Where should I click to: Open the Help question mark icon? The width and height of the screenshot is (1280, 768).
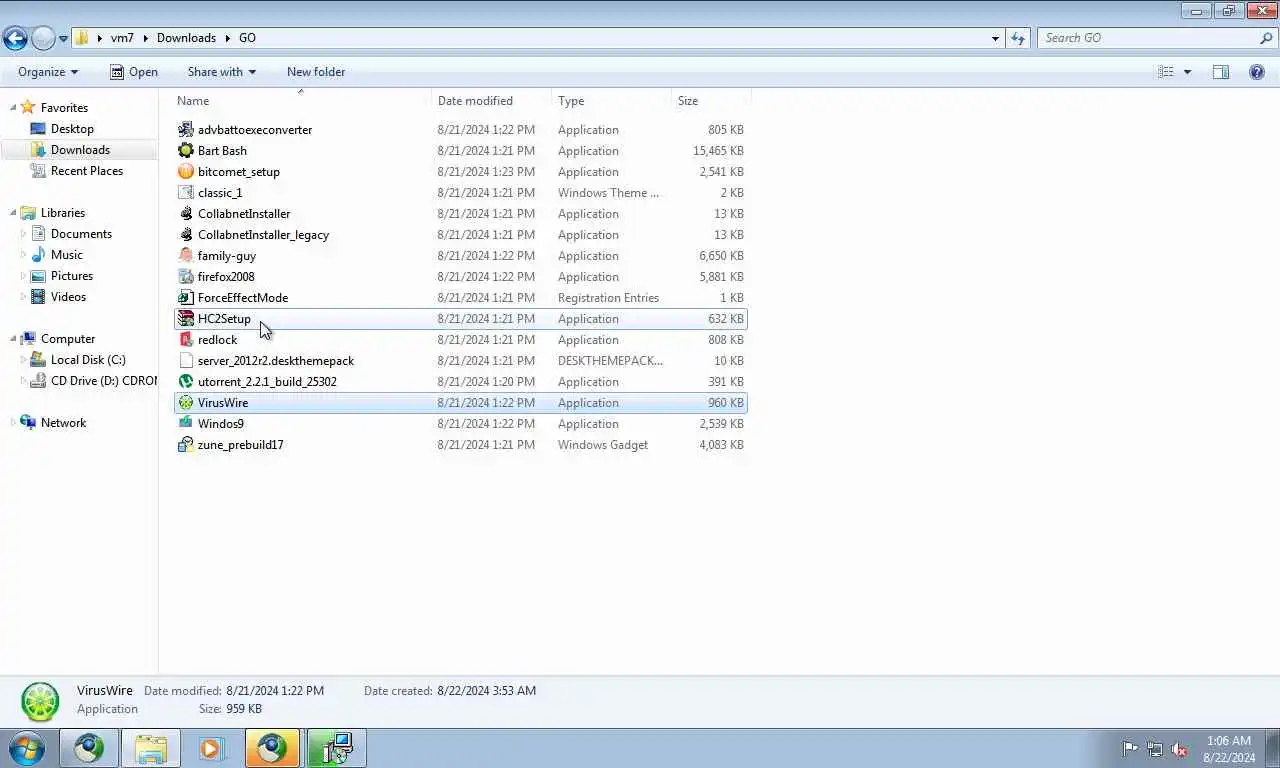pyautogui.click(x=1257, y=72)
